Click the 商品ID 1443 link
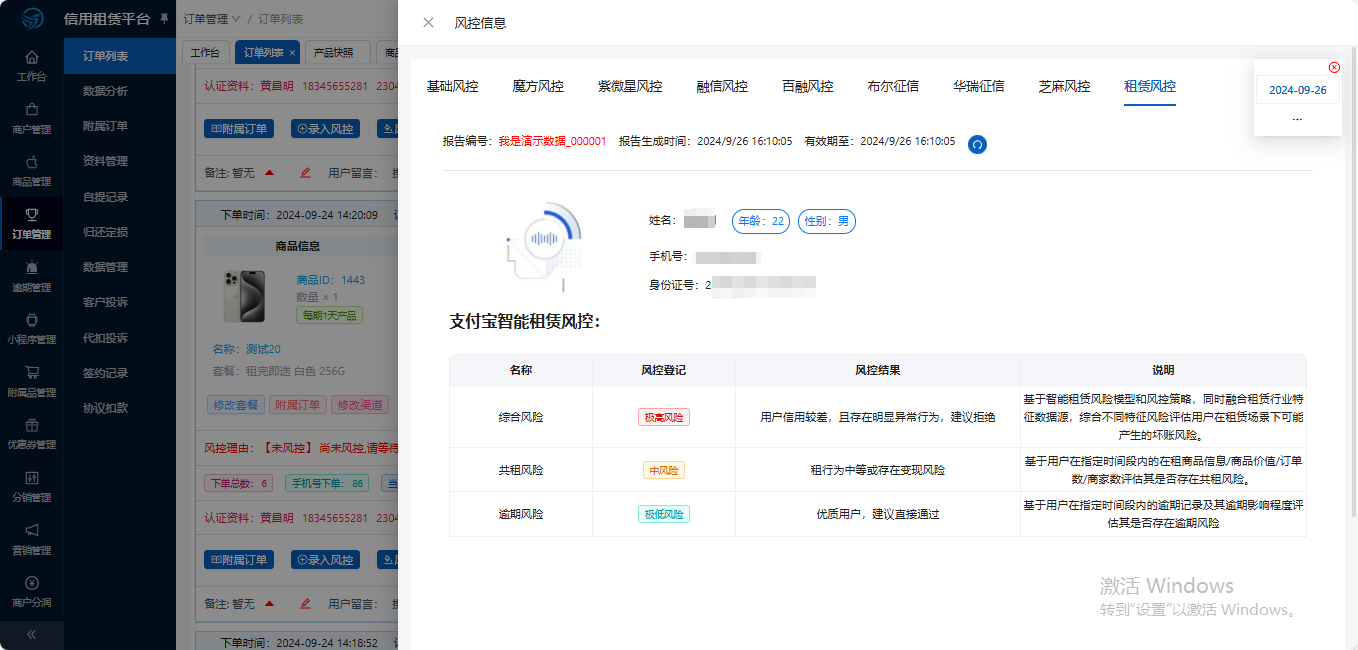This screenshot has height=650, width=1358. pyautogui.click(x=331, y=280)
